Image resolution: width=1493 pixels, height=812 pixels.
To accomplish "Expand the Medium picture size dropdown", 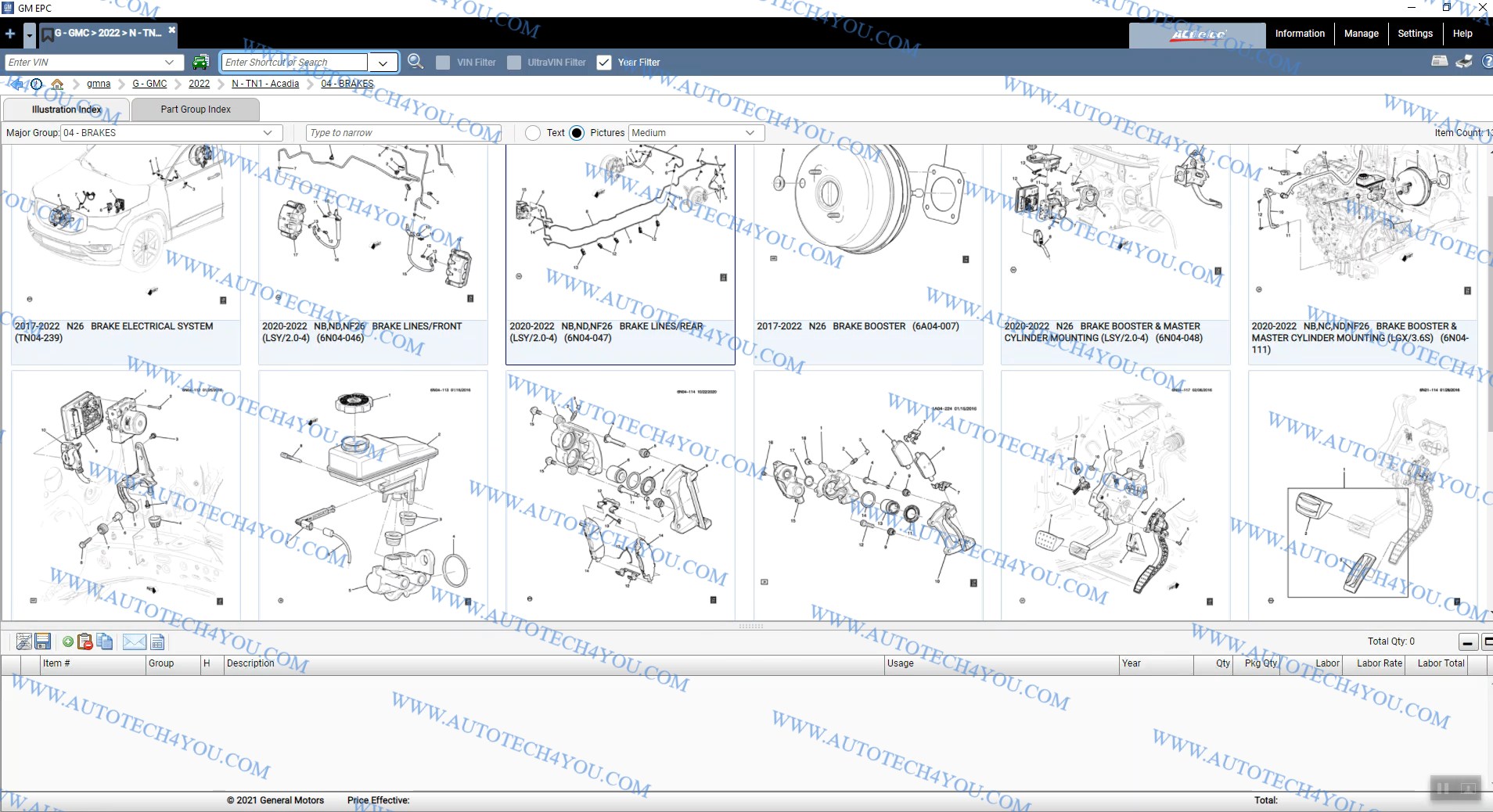I will point(750,133).
